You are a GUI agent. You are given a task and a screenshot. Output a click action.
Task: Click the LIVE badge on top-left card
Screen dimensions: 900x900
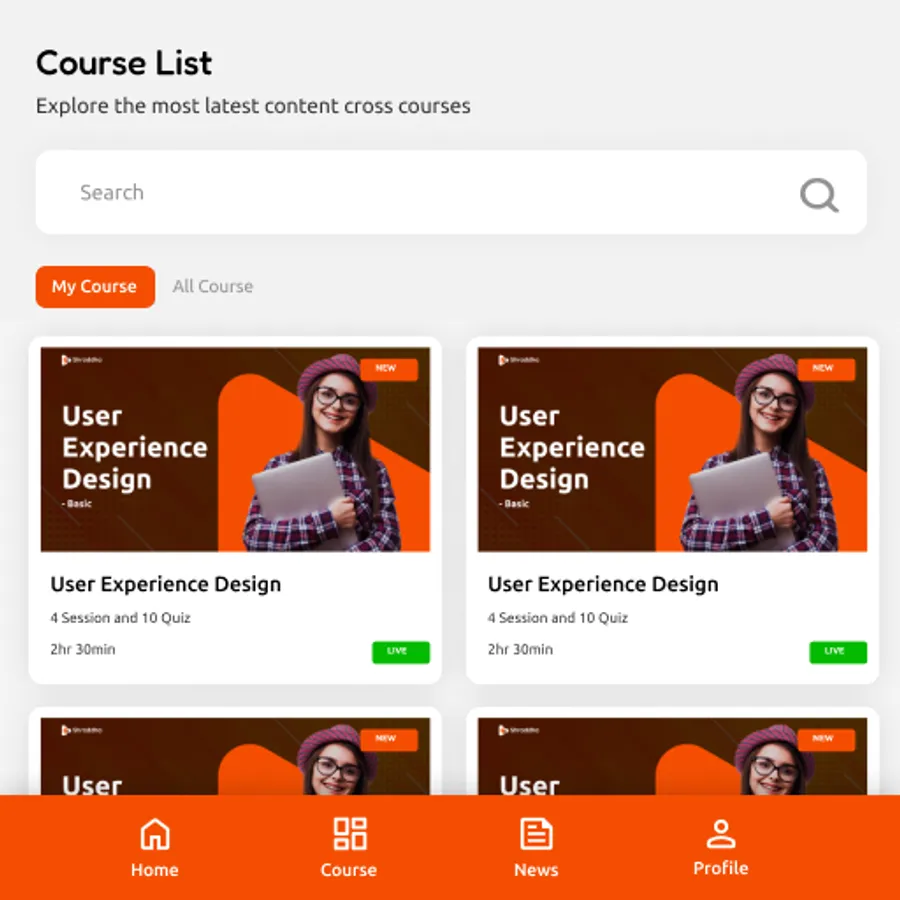click(x=401, y=652)
